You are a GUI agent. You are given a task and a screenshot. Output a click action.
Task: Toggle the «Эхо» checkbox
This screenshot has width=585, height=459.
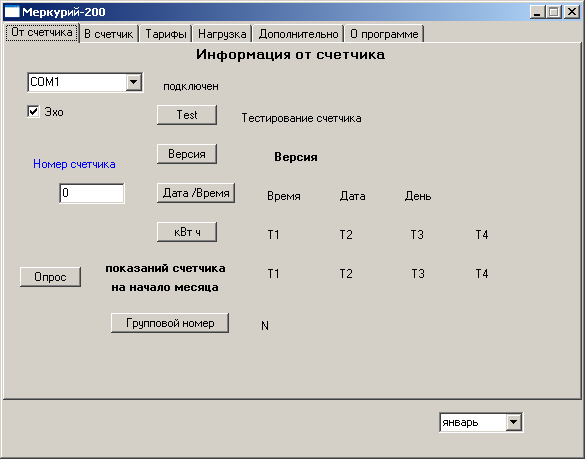click(33, 111)
